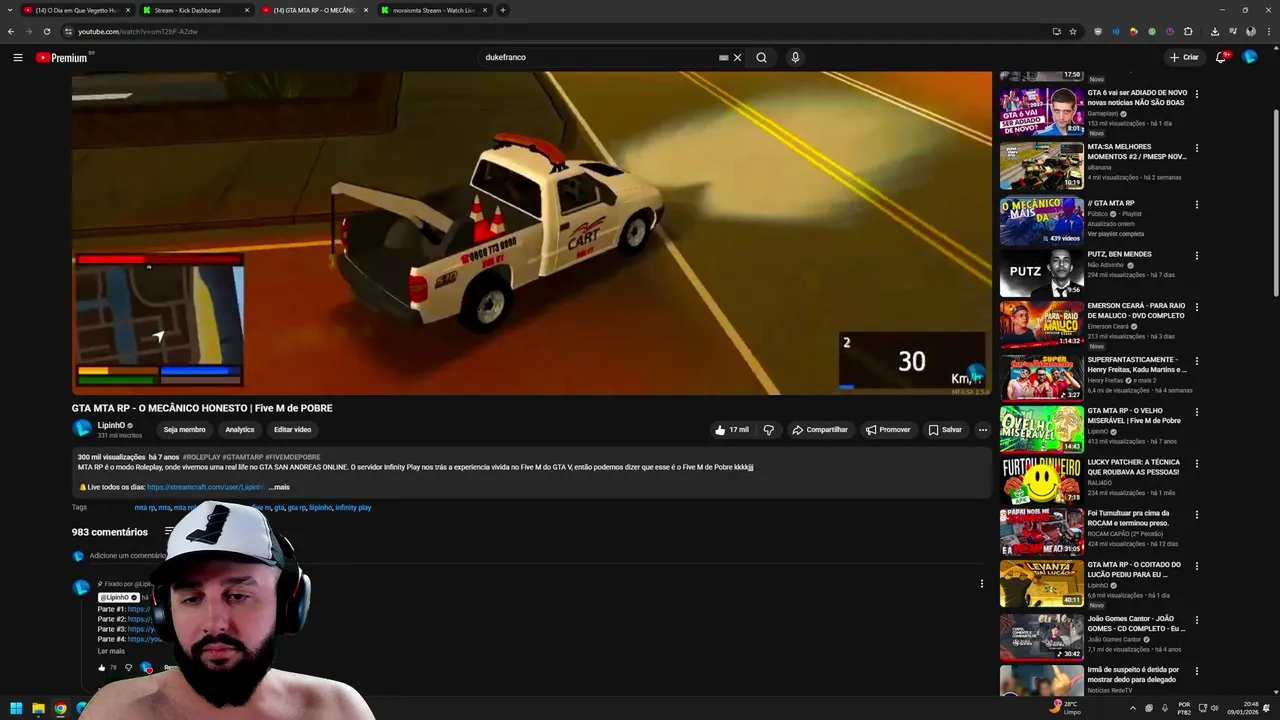This screenshot has width=1280, height=720.
Task: Expand pinned comment with Ler mais
Action: (x=111, y=651)
